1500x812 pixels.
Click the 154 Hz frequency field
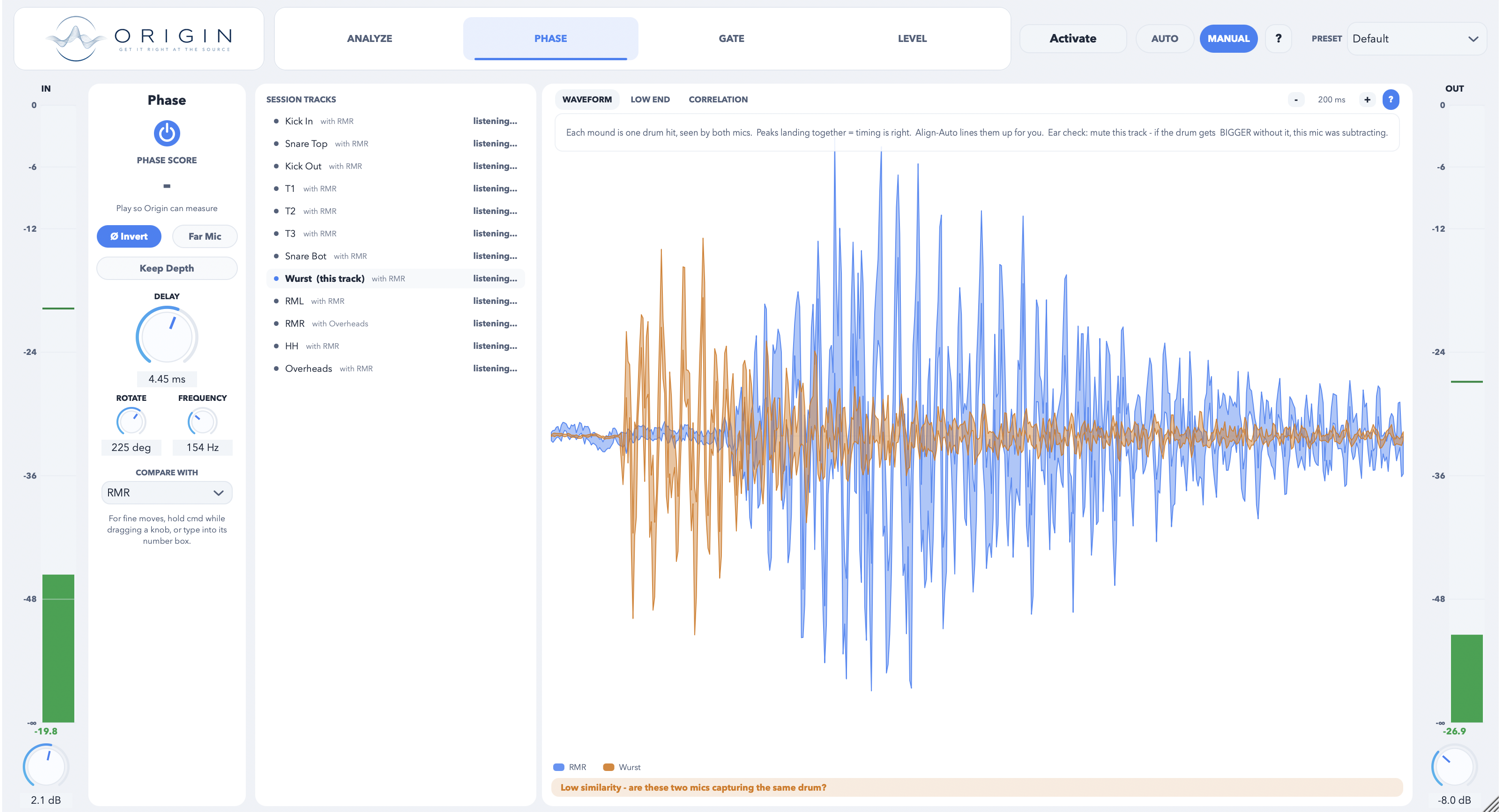click(x=202, y=448)
